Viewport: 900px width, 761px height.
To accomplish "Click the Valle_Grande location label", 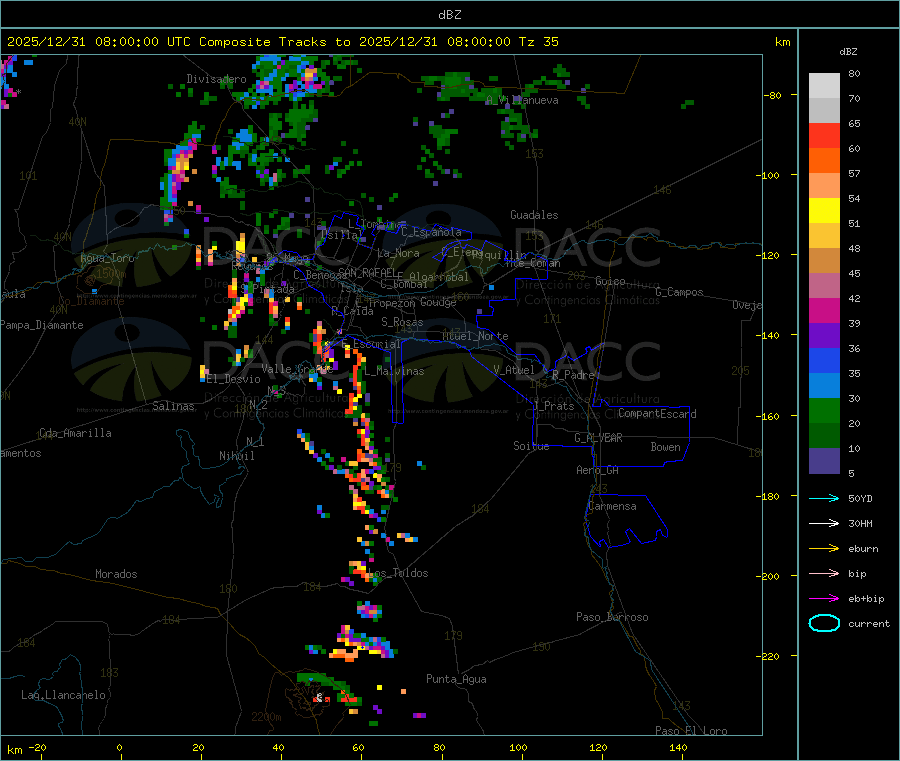I will coord(297,369).
